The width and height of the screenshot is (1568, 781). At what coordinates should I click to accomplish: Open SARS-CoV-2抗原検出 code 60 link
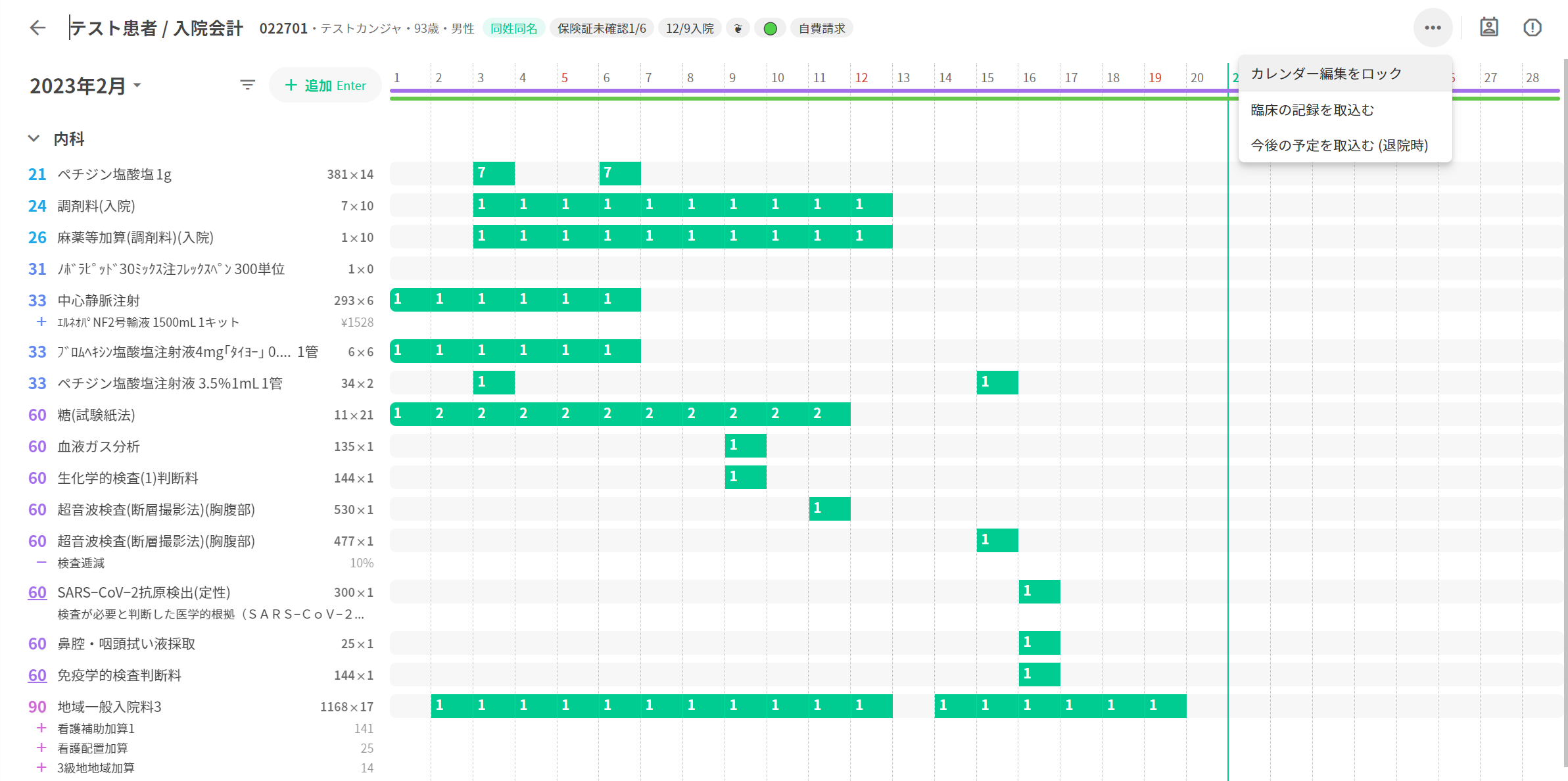pyautogui.click(x=37, y=592)
